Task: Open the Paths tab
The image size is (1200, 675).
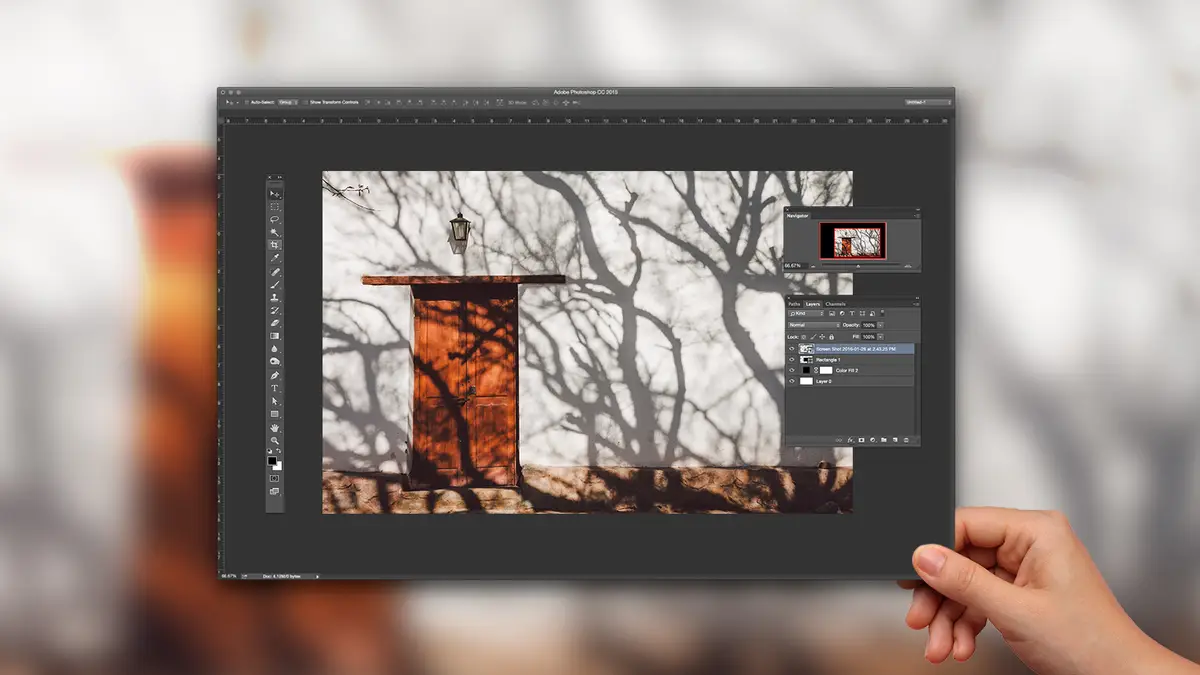Action: (793, 304)
